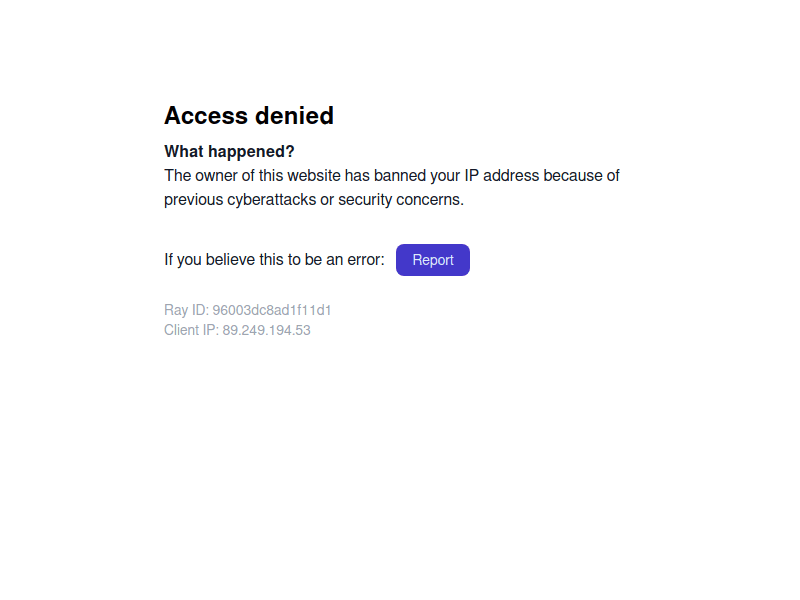Click the Client IP line
The image size is (800, 600).
pyautogui.click(x=237, y=330)
